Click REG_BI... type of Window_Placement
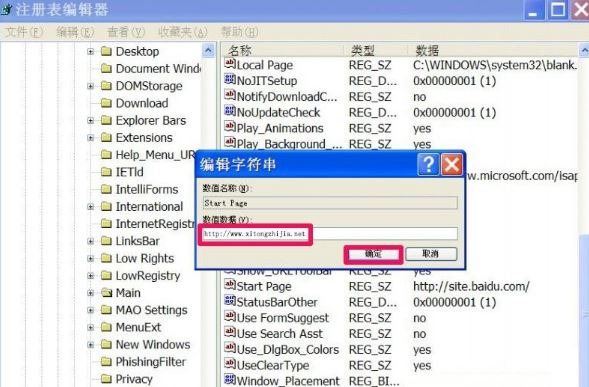Viewport: 589px width, 387px height. coord(374,381)
